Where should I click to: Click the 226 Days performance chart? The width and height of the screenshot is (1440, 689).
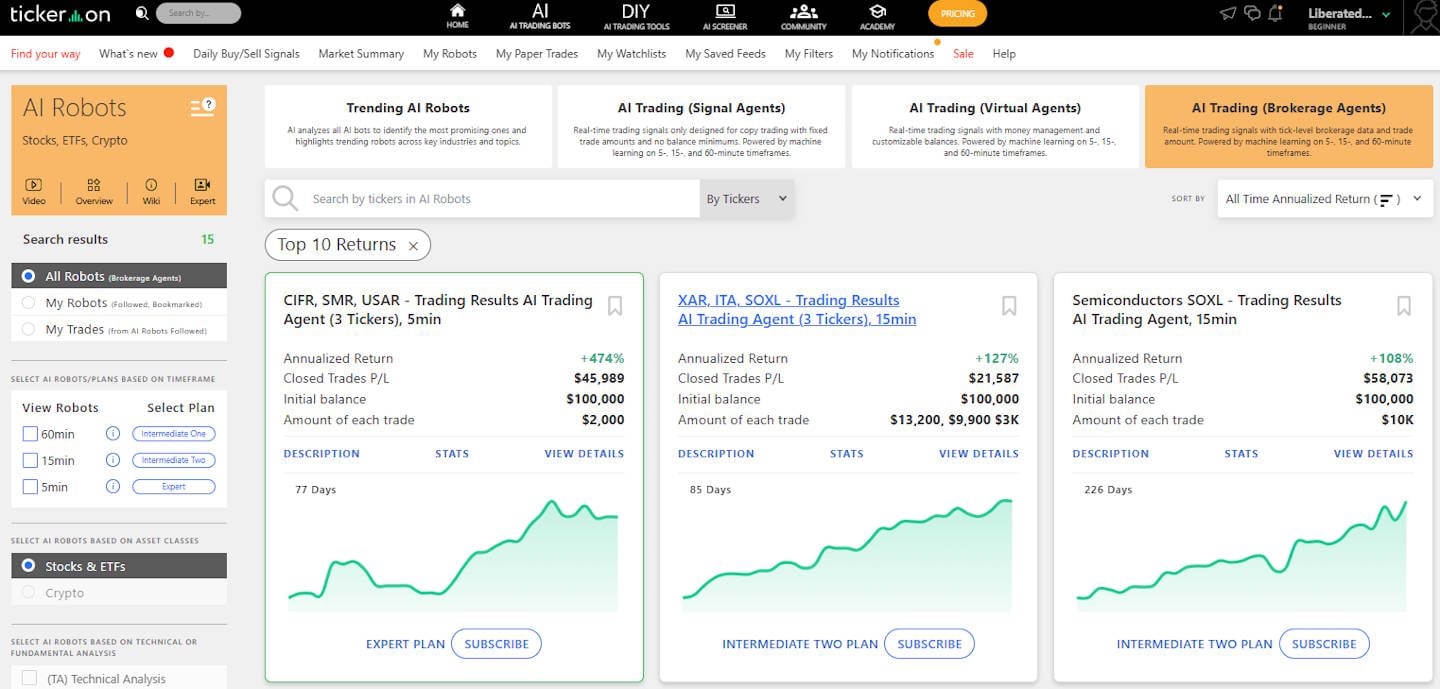pyautogui.click(x=1242, y=555)
